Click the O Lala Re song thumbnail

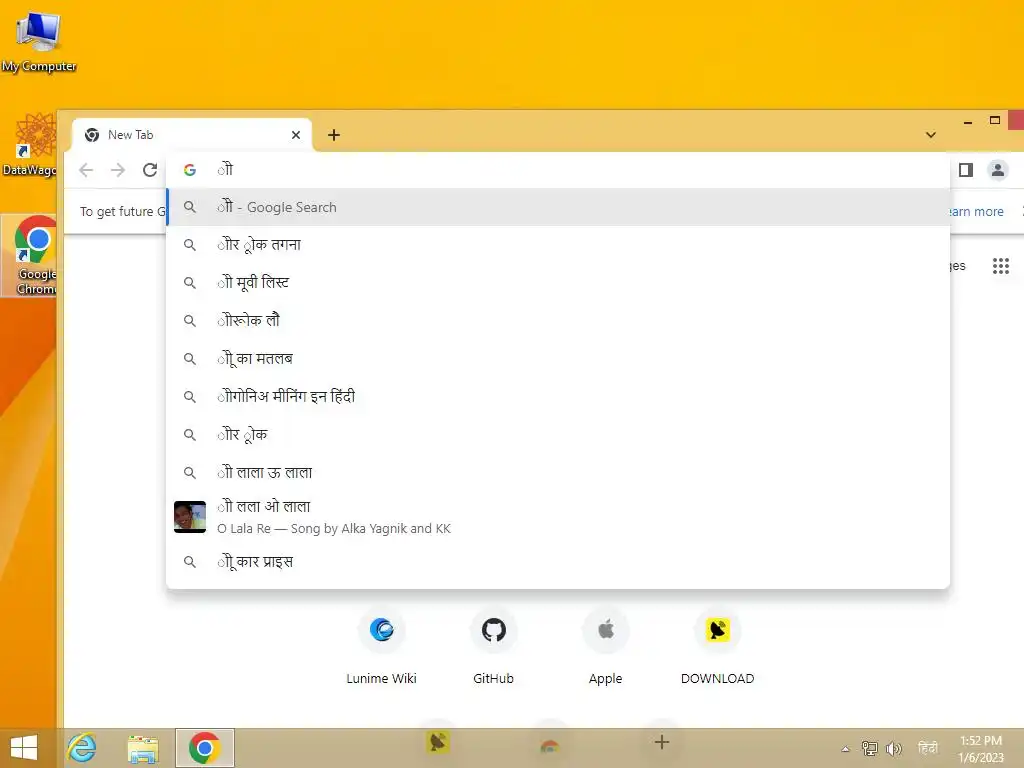190,517
